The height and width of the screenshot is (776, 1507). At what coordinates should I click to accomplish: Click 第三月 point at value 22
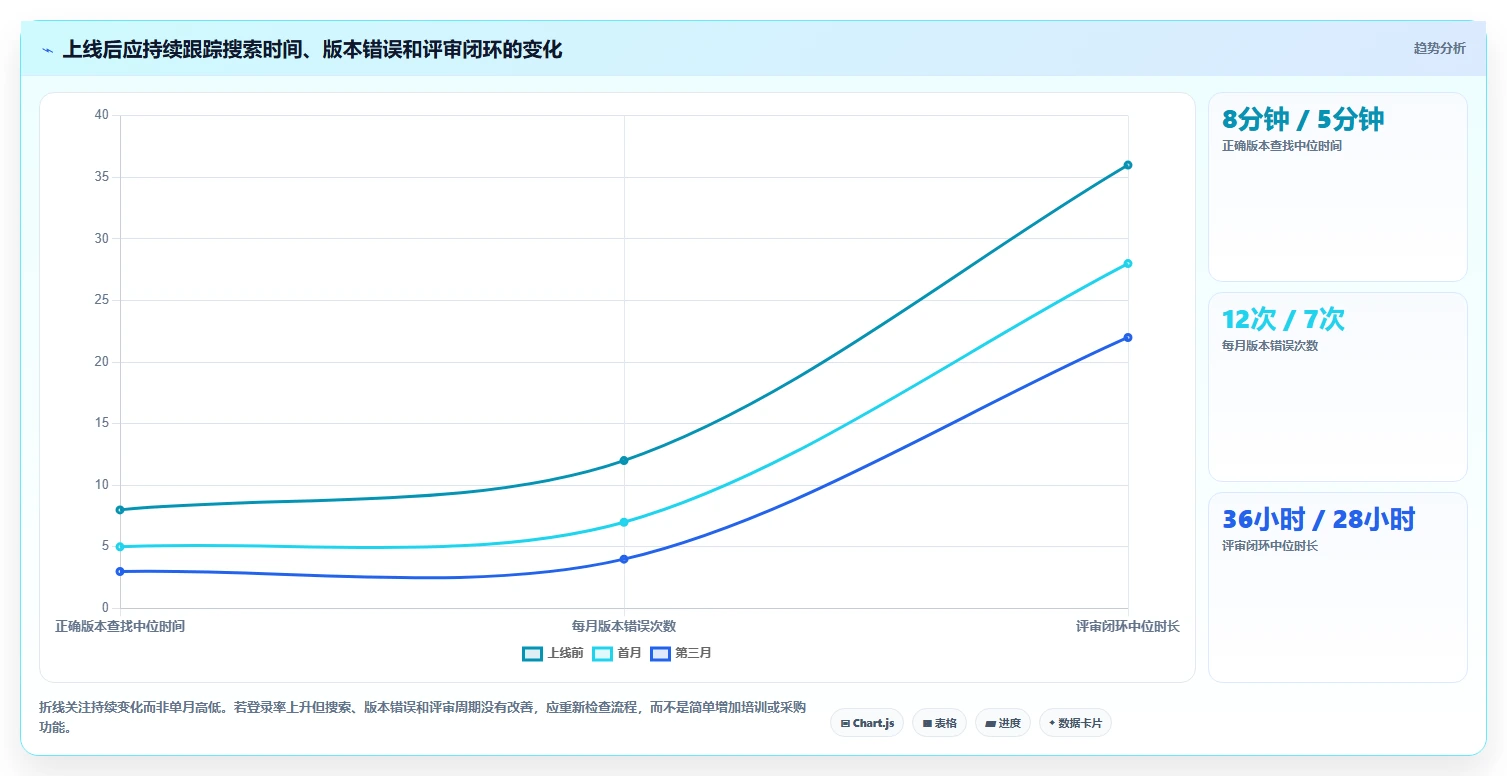tap(1128, 337)
